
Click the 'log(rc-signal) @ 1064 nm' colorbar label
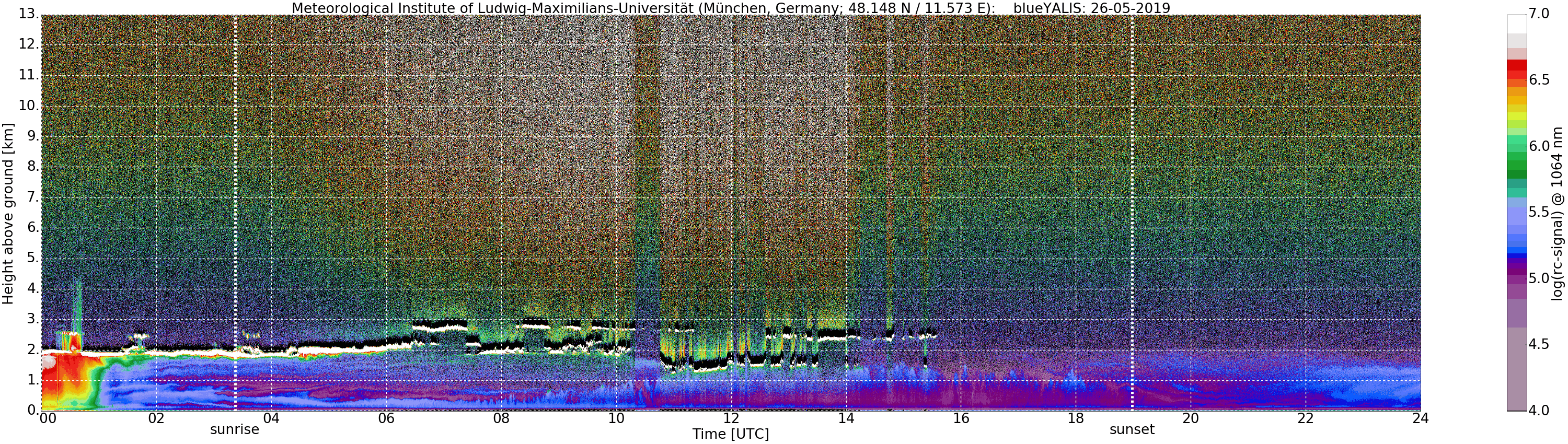[x=1557, y=213]
